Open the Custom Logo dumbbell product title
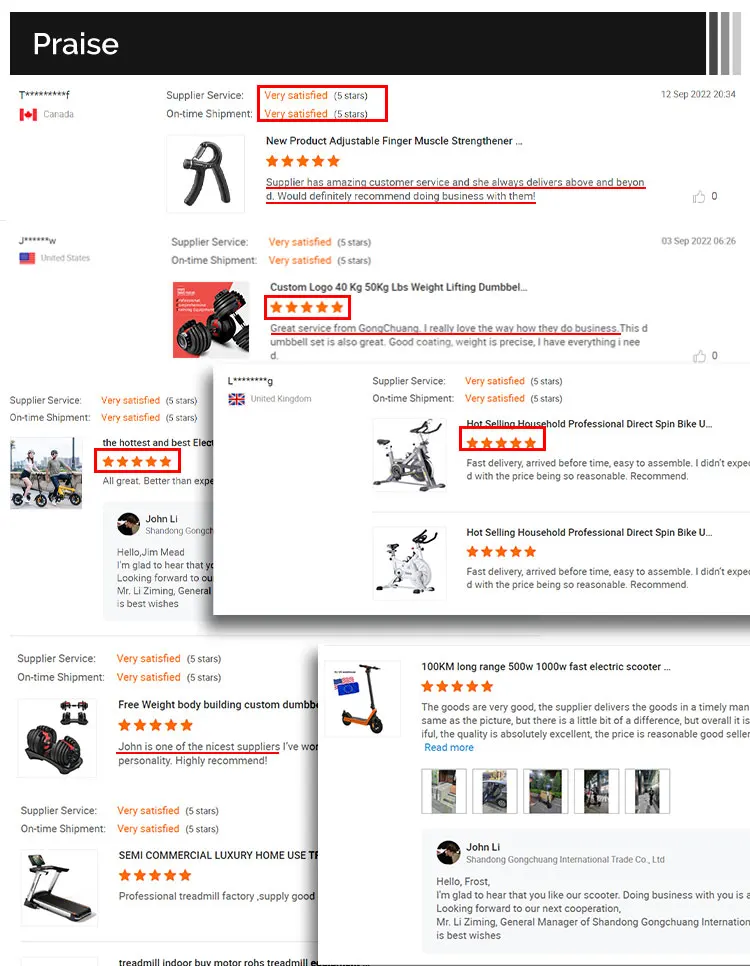Viewport: 750px width, 966px height. pos(398,287)
